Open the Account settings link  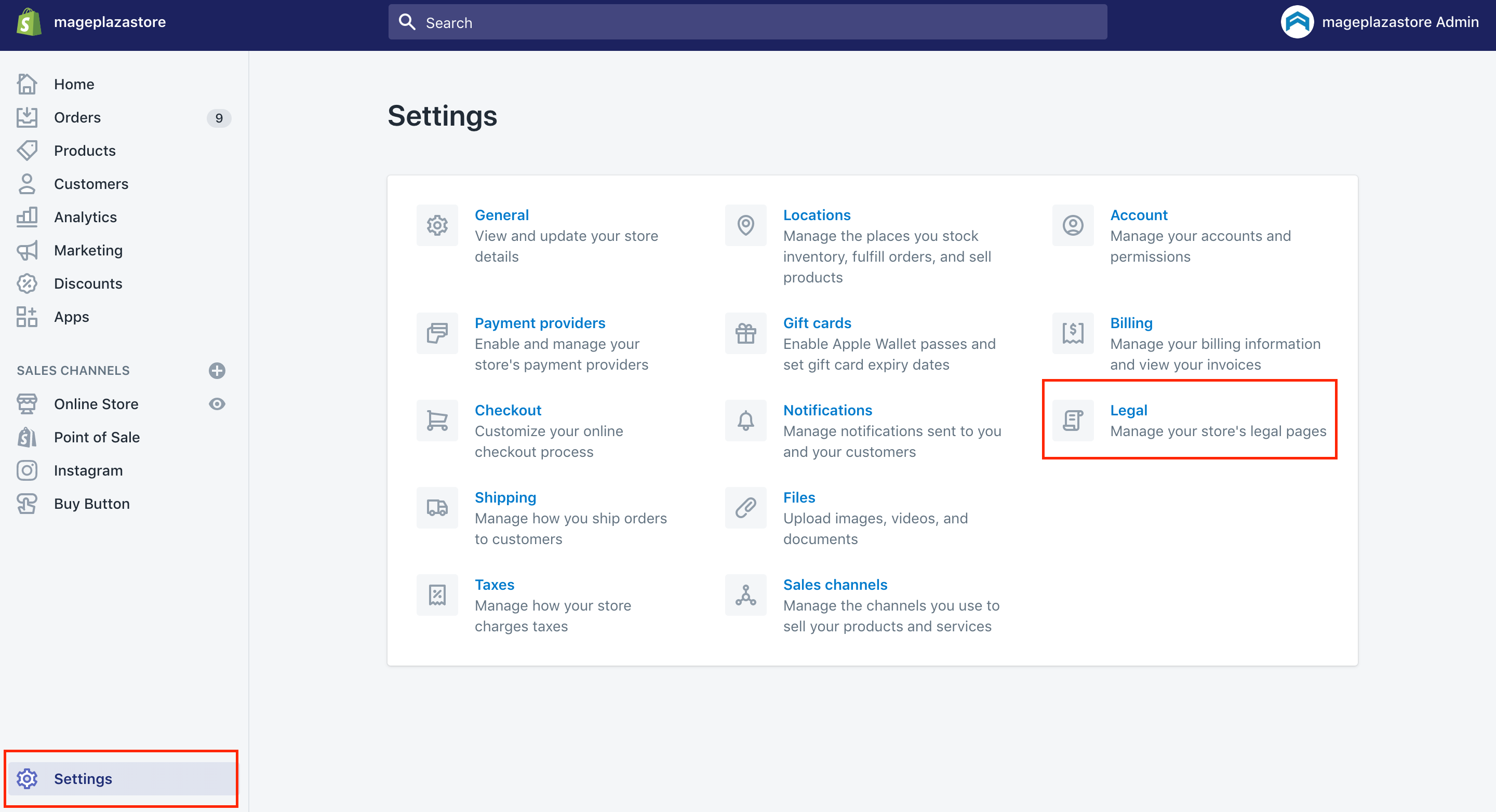click(1138, 215)
